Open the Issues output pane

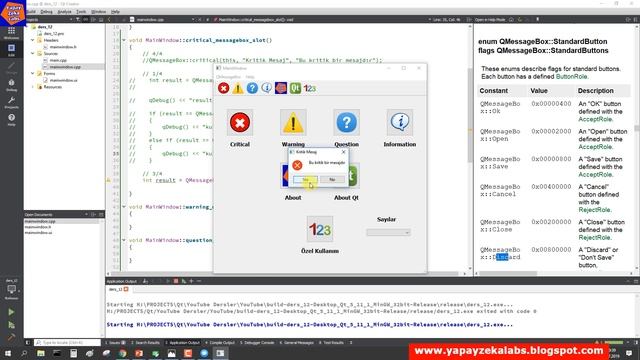[115, 343]
